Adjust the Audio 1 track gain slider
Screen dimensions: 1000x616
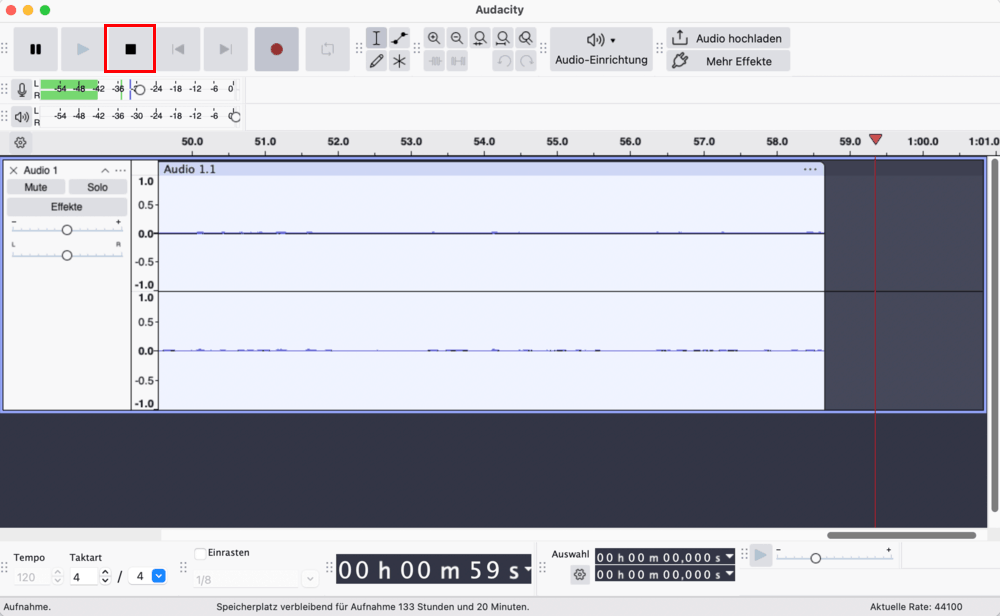point(67,230)
